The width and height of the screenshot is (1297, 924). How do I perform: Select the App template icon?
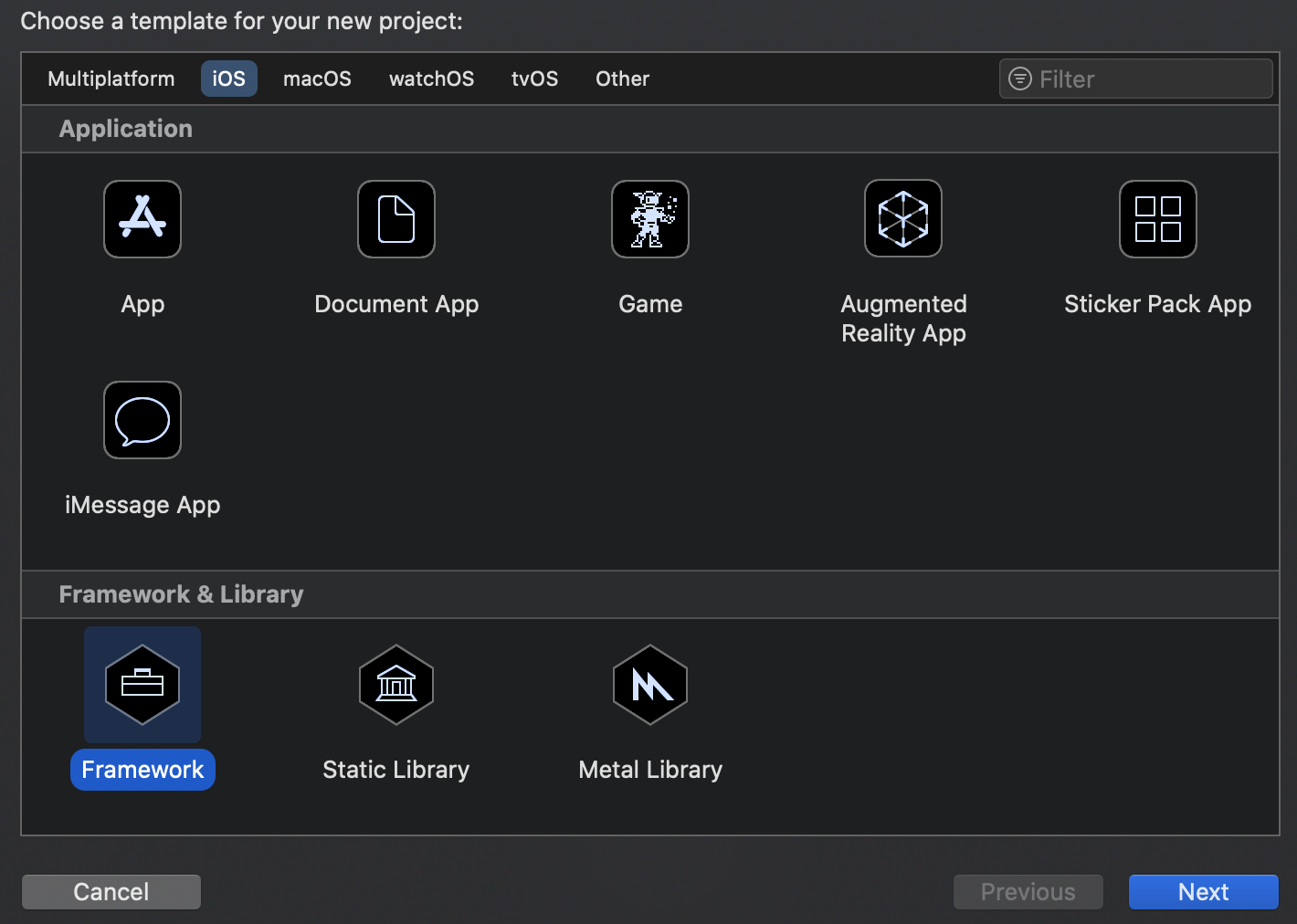(x=142, y=219)
